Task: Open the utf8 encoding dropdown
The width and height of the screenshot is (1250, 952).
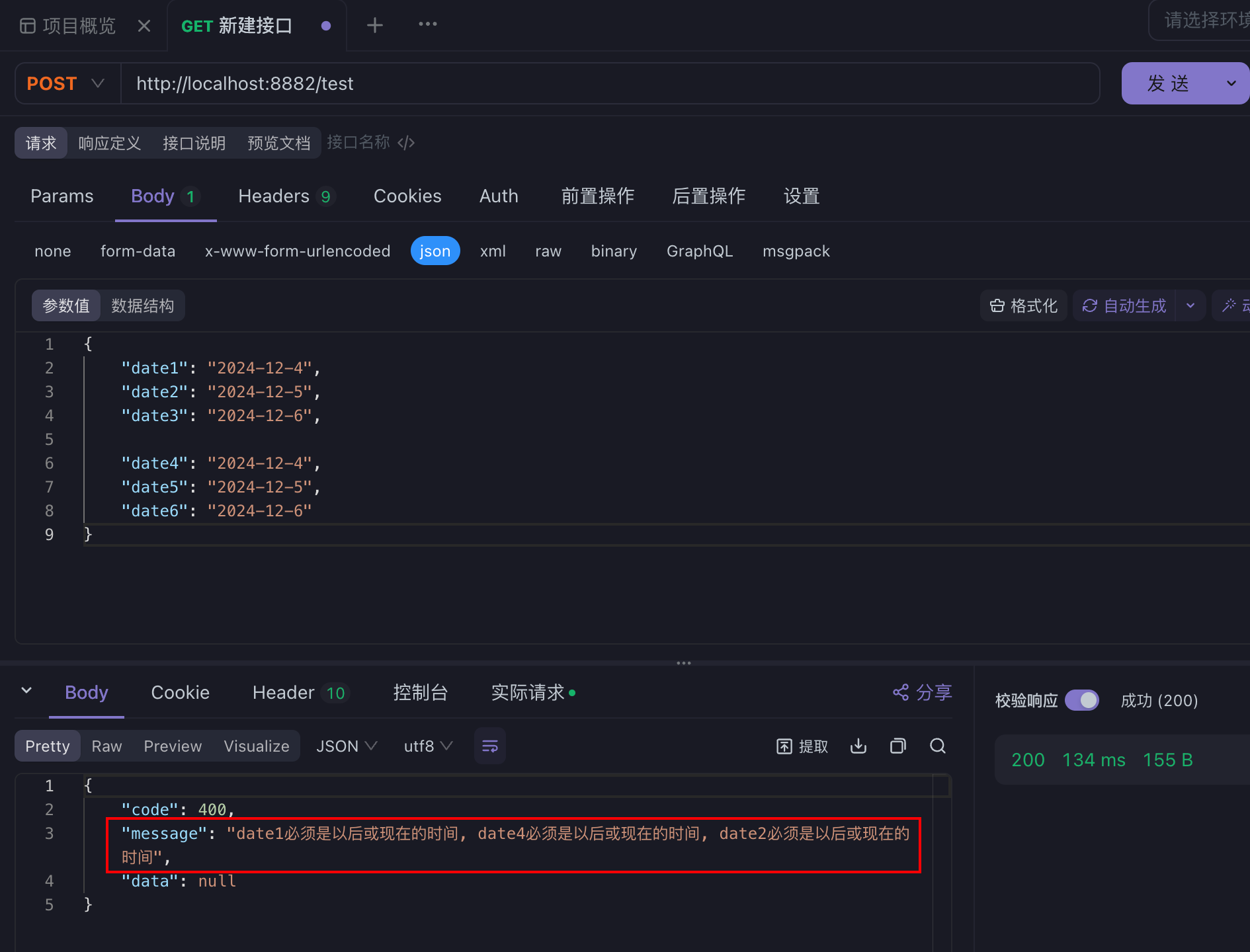Action: (x=428, y=746)
